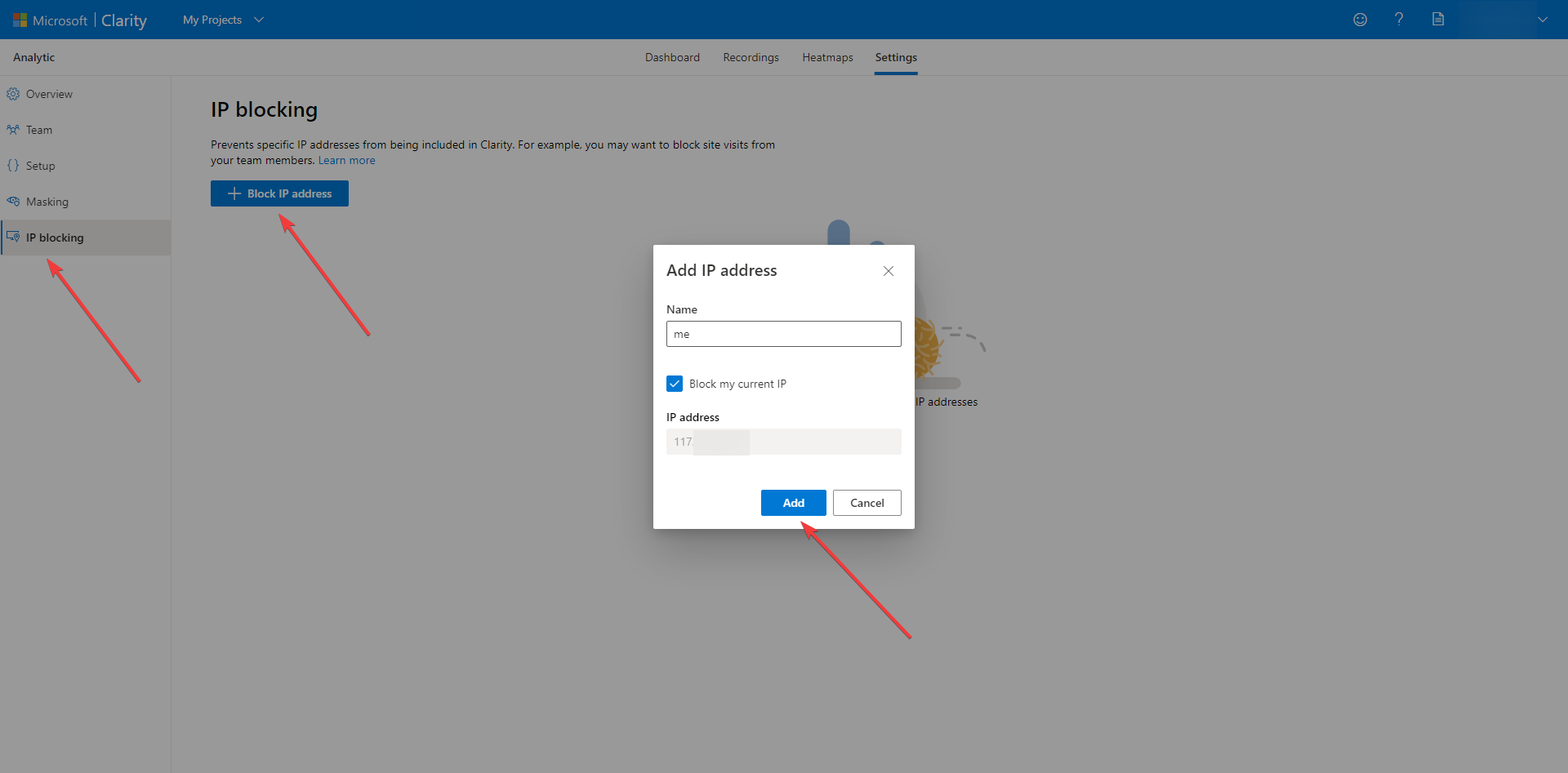Screen dimensions: 1568x773
Task: Click the Add button in the dialog
Action: pos(793,503)
